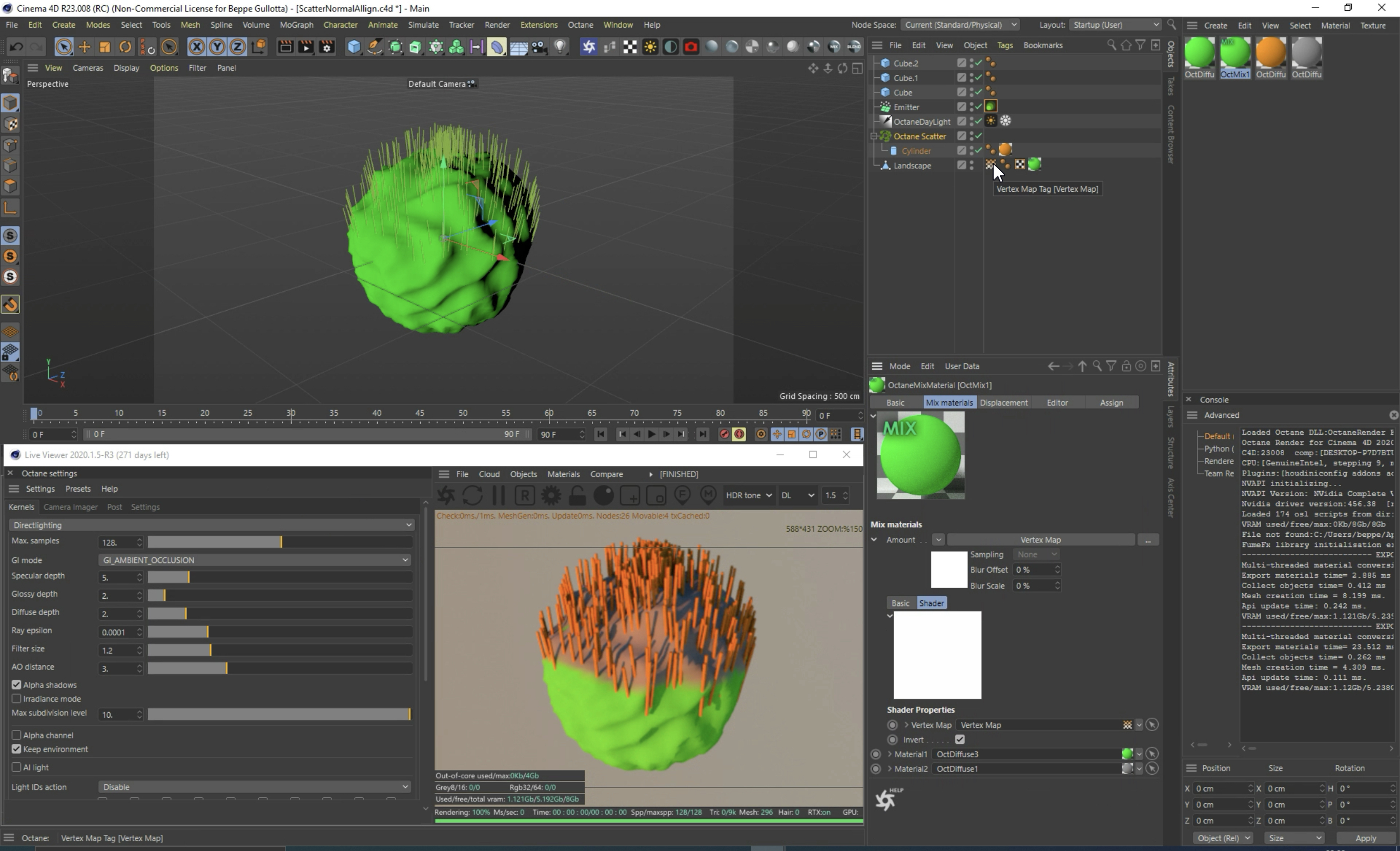
Task: Adjust the Max. samples slider
Action: click(x=281, y=542)
